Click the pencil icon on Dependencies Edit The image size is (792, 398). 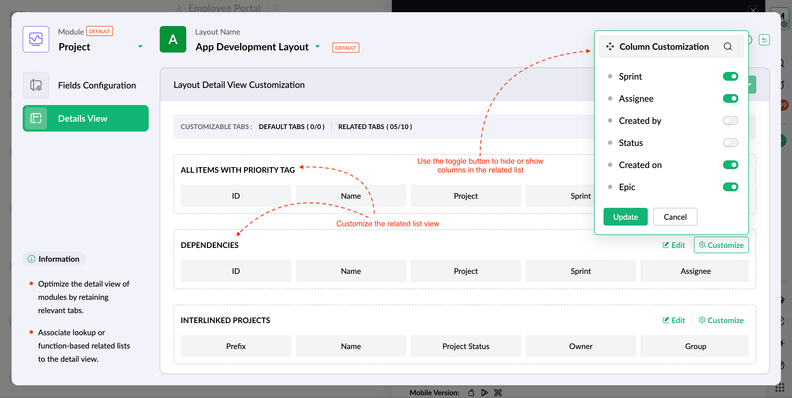point(666,245)
